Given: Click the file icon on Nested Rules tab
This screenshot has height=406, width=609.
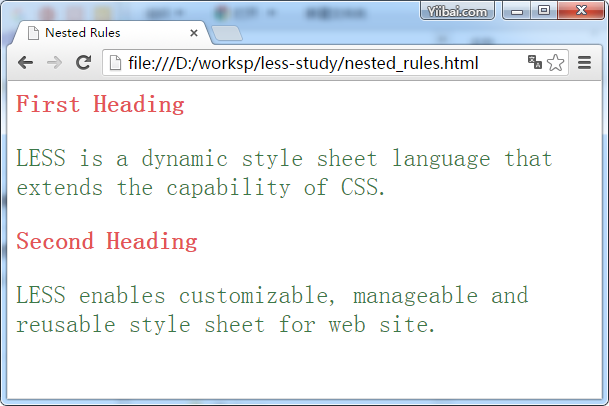Looking at the screenshot, I should (x=33, y=32).
